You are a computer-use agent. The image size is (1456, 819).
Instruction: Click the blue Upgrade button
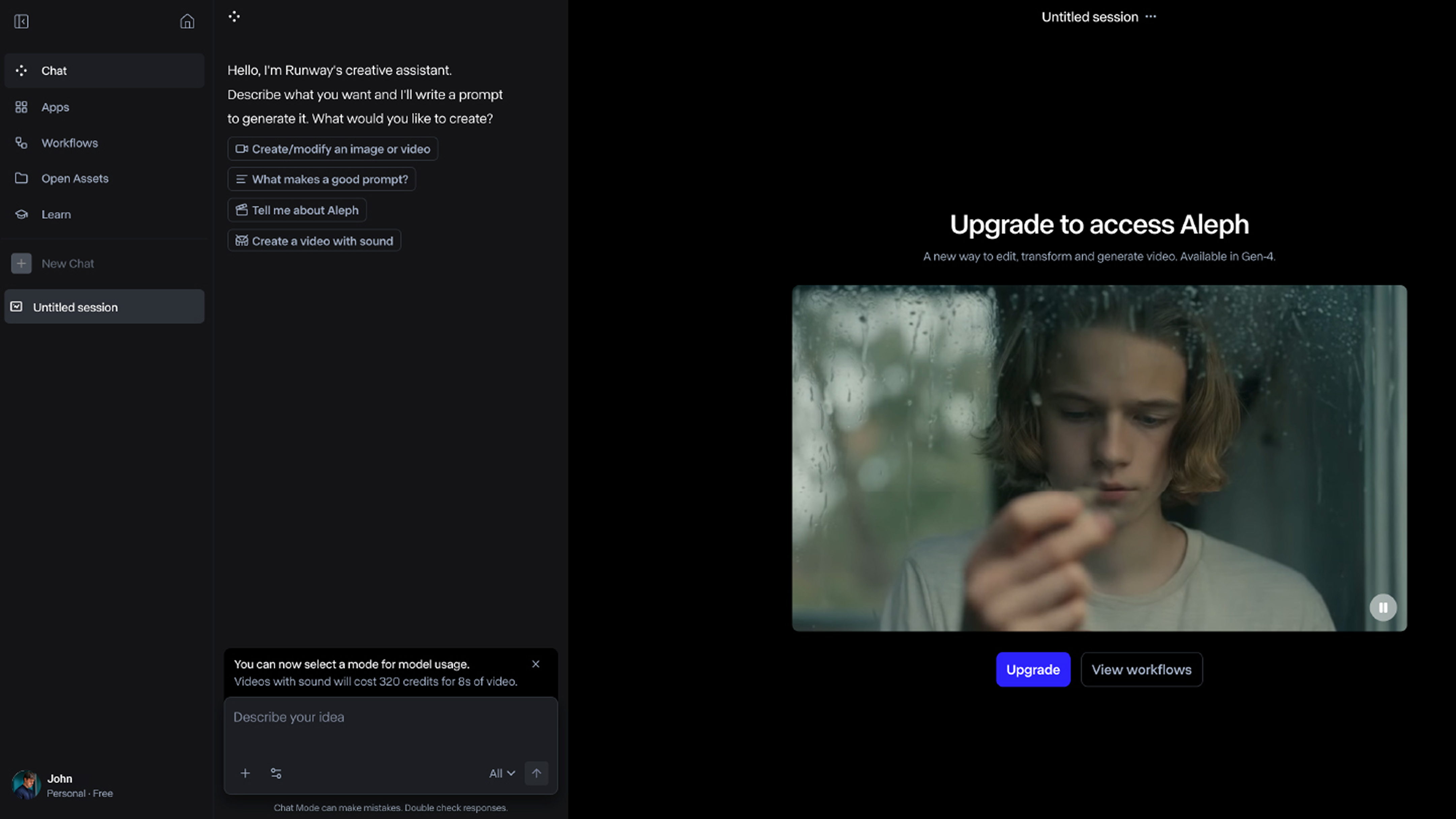pyautogui.click(x=1033, y=669)
